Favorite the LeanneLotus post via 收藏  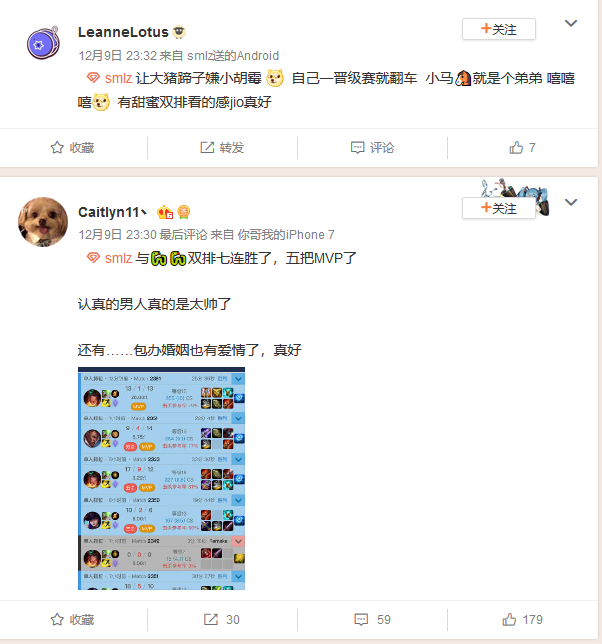click(72, 147)
